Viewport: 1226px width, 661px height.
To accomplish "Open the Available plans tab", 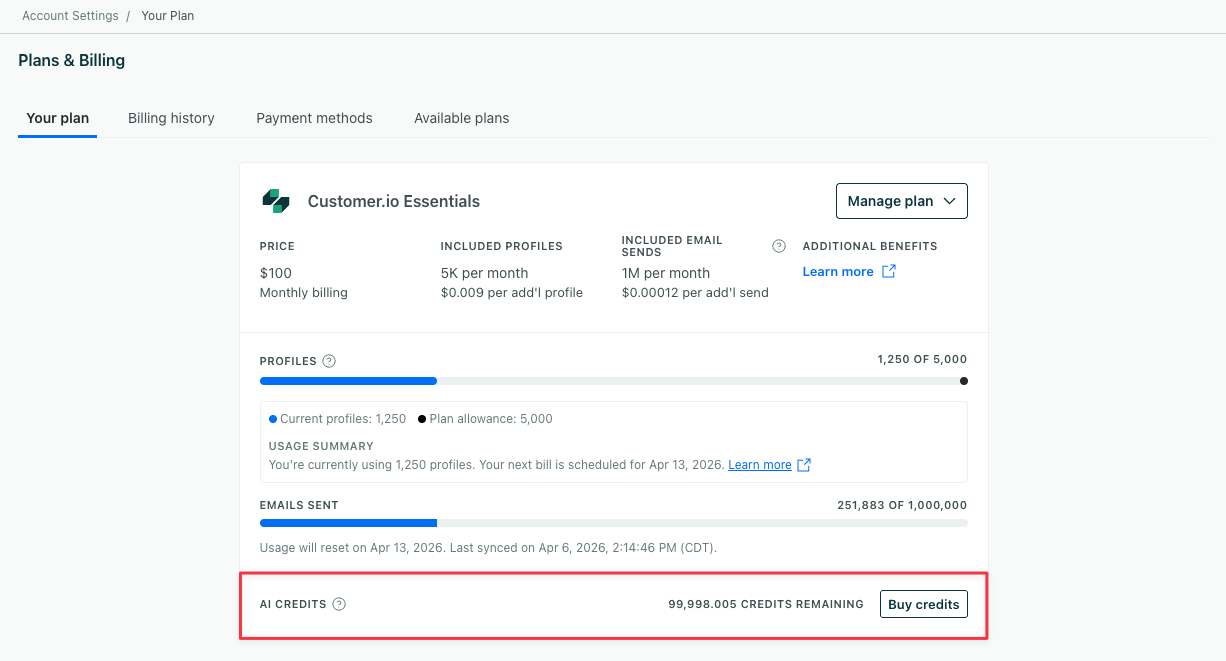I will pos(461,117).
